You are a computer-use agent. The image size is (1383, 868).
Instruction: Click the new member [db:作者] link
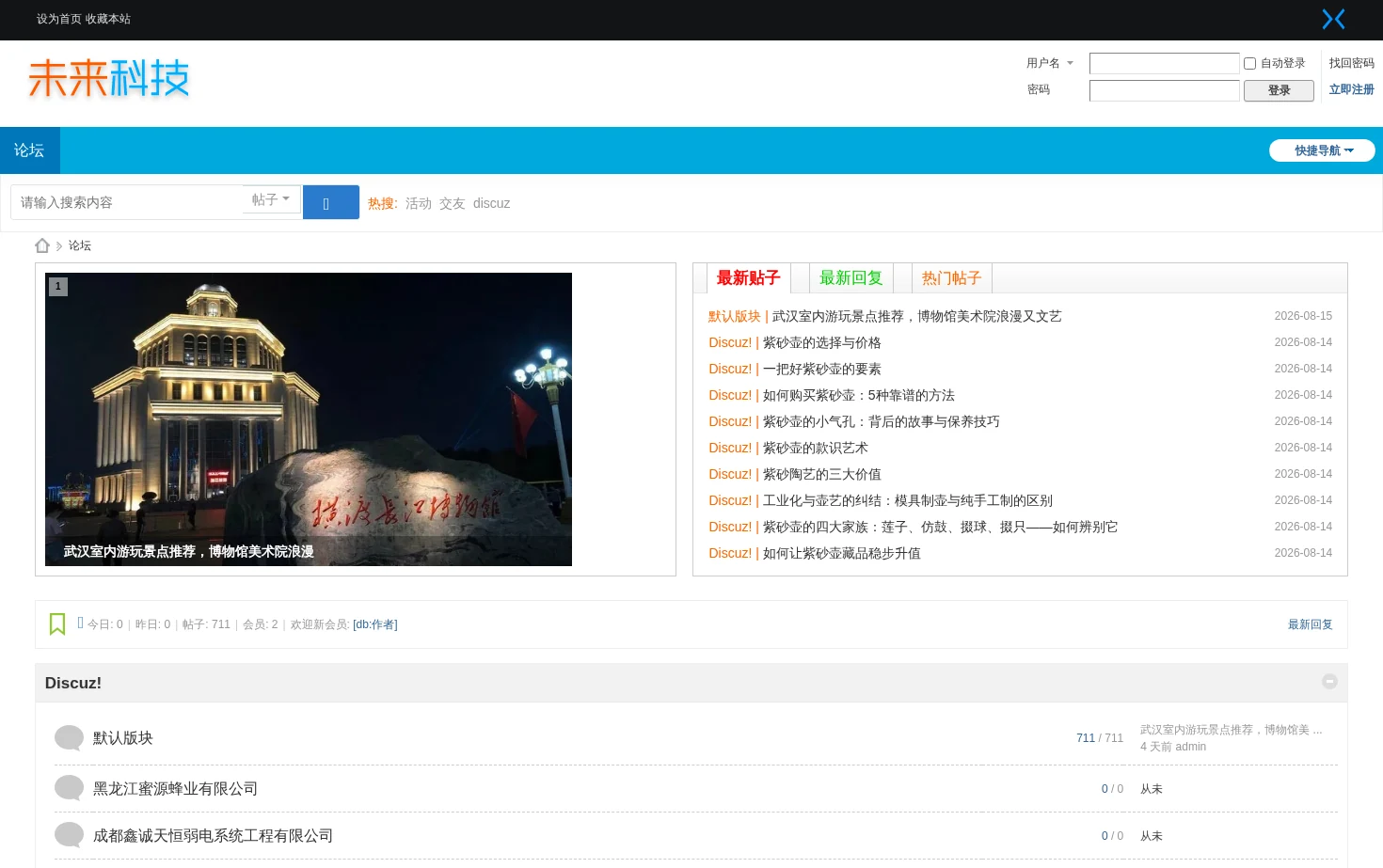pos(375,624)
